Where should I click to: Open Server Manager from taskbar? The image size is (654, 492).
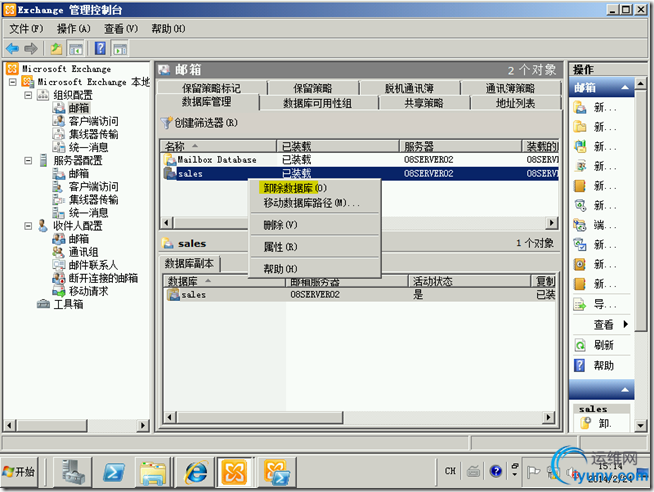tap(73, 472)
